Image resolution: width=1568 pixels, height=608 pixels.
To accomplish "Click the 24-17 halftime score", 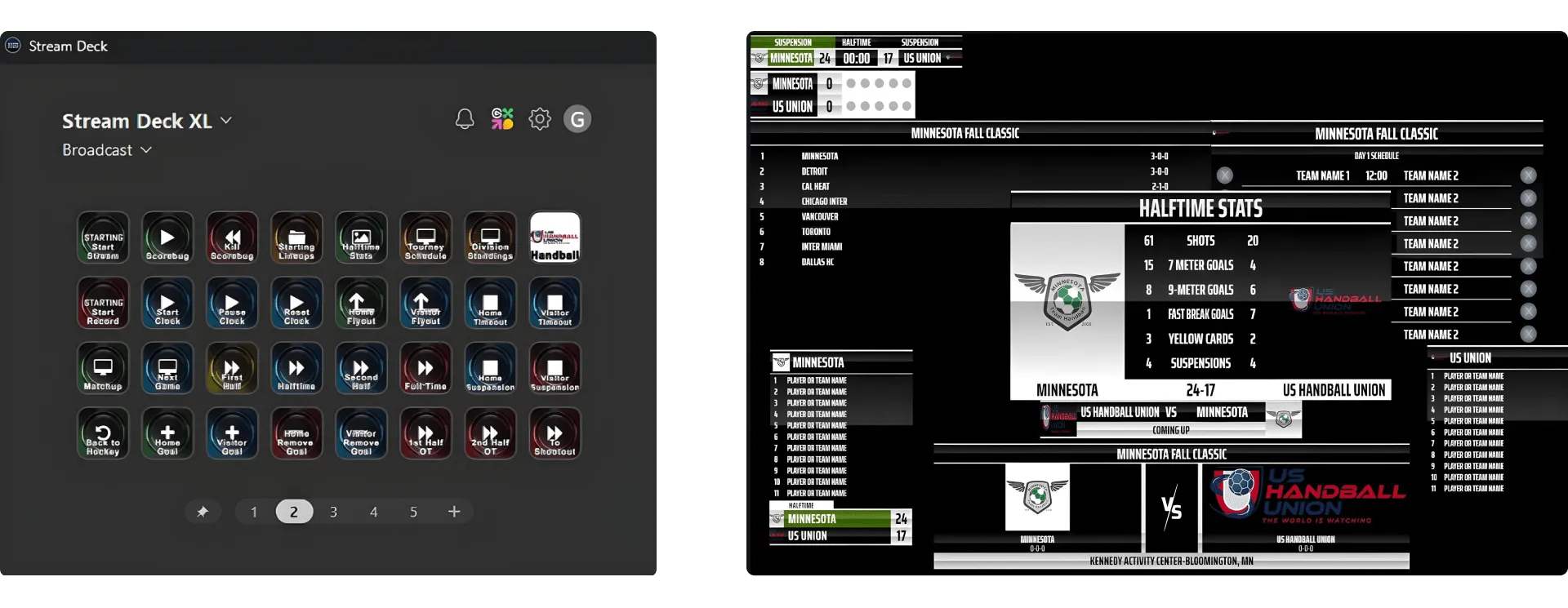I will click(1200, 390).
